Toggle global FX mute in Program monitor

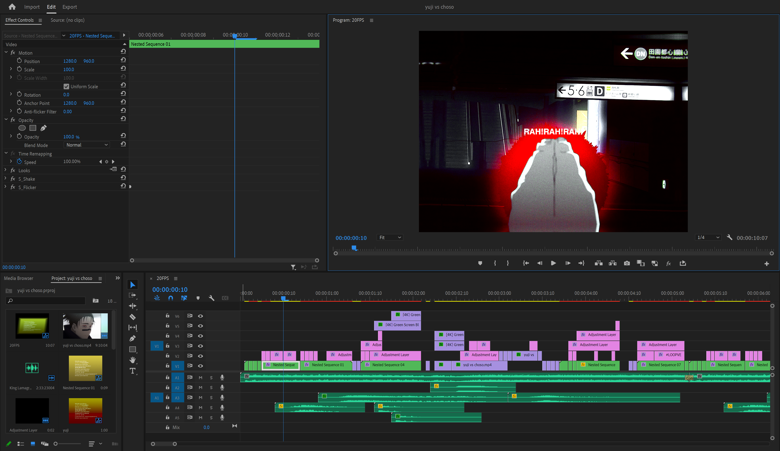point(669,264)
